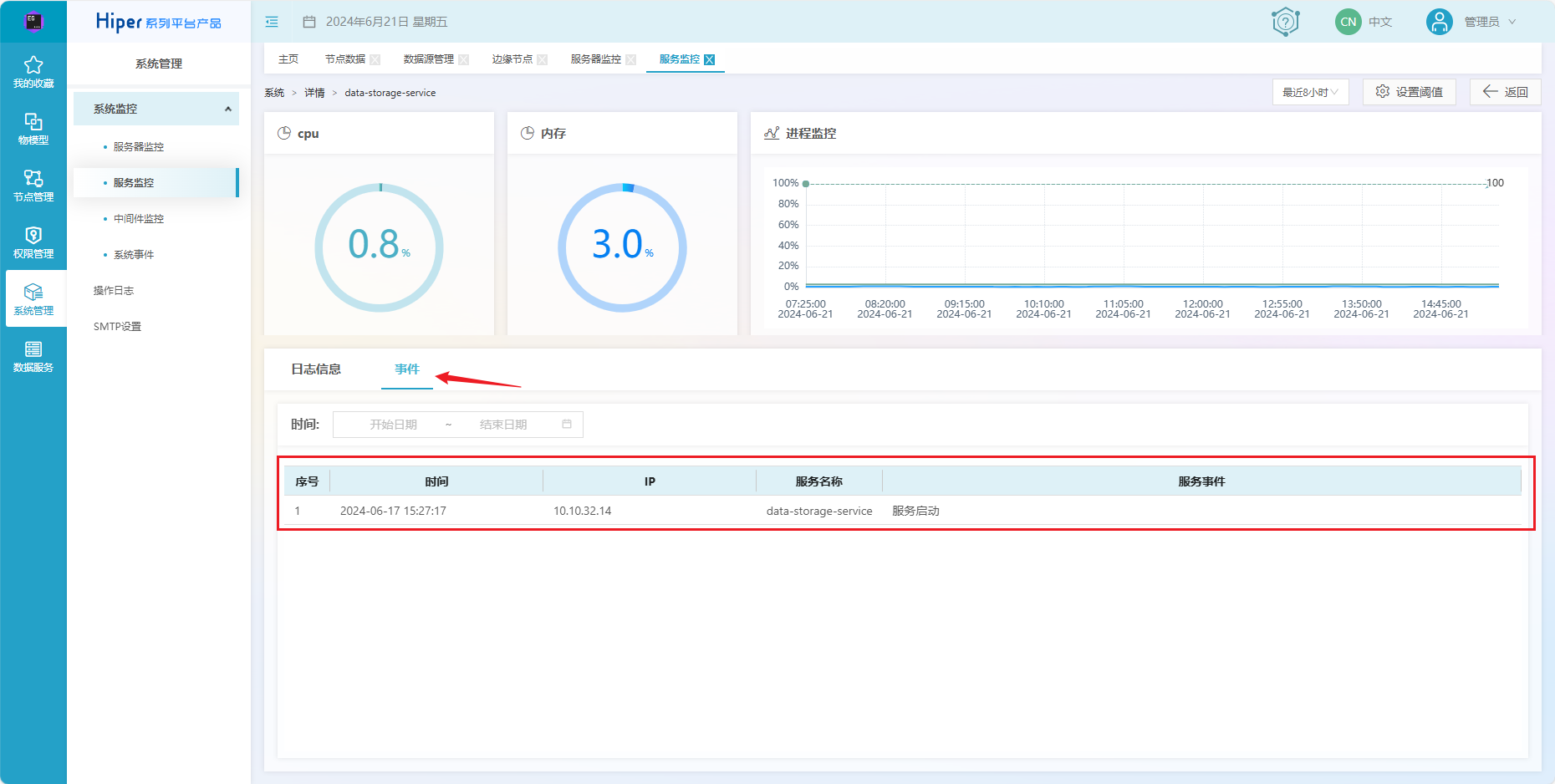Select the 事件 tab
This screenshot has height=784, width=1555.
coord(407,369)
